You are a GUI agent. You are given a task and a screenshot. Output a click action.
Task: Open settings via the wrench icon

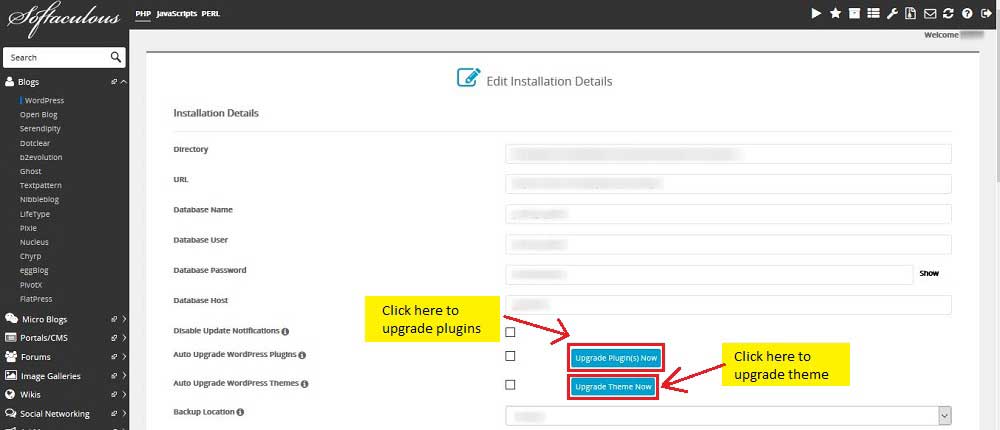(893, 13)
